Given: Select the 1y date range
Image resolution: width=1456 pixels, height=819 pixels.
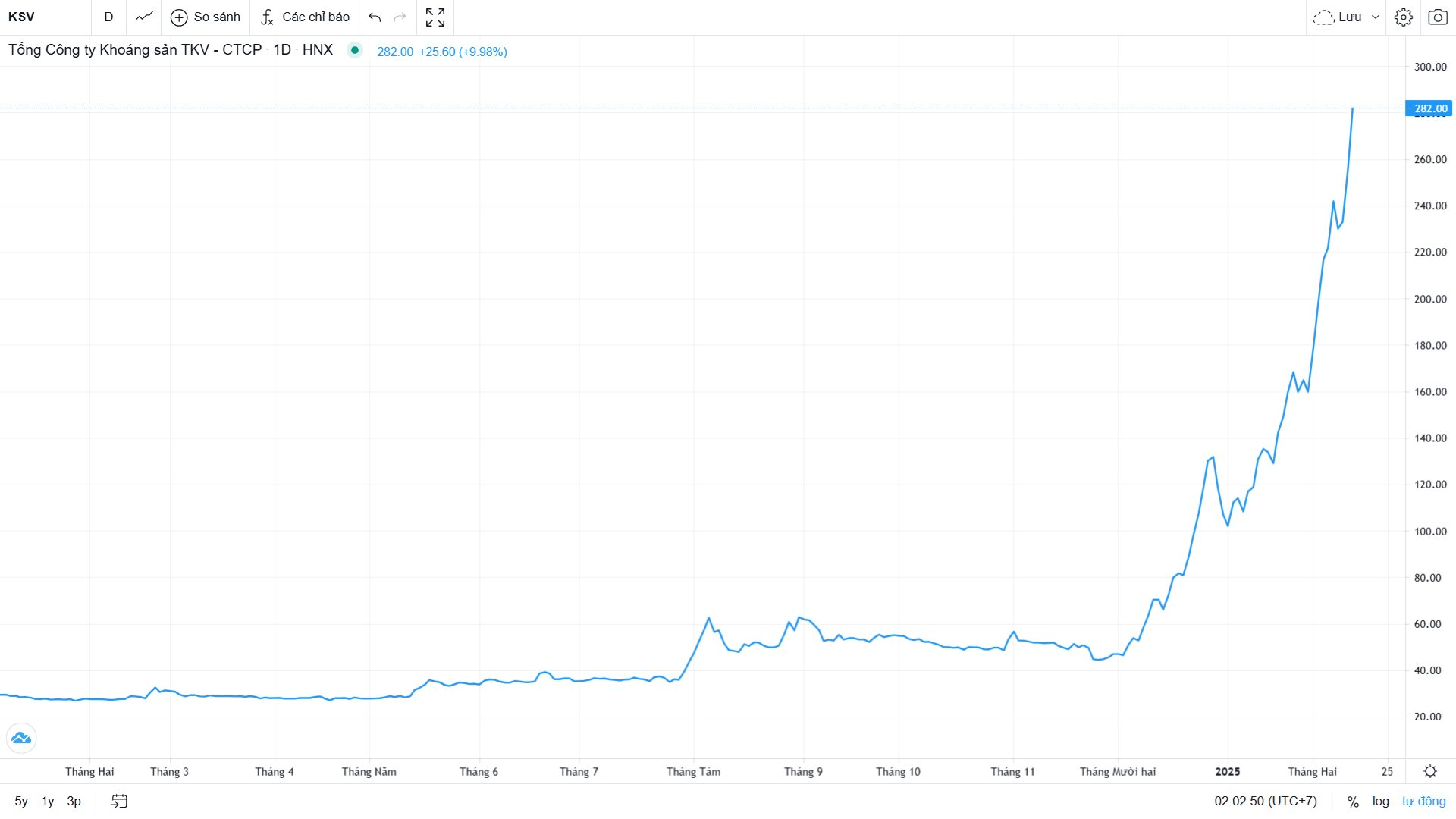Looking at the screenshot, I should 48,801.
